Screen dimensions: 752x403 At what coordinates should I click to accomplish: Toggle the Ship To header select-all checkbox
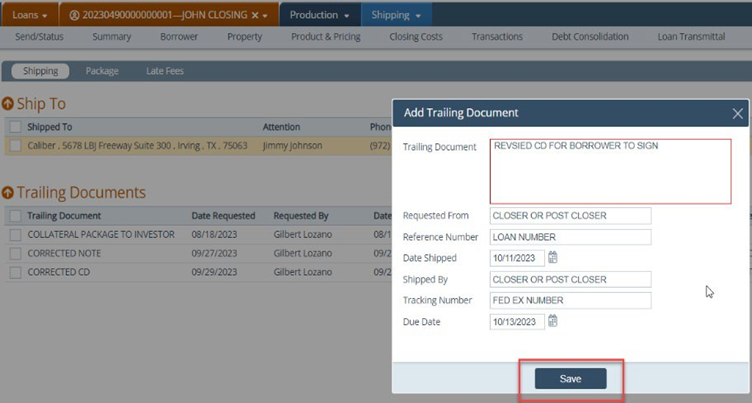point(15,127)
